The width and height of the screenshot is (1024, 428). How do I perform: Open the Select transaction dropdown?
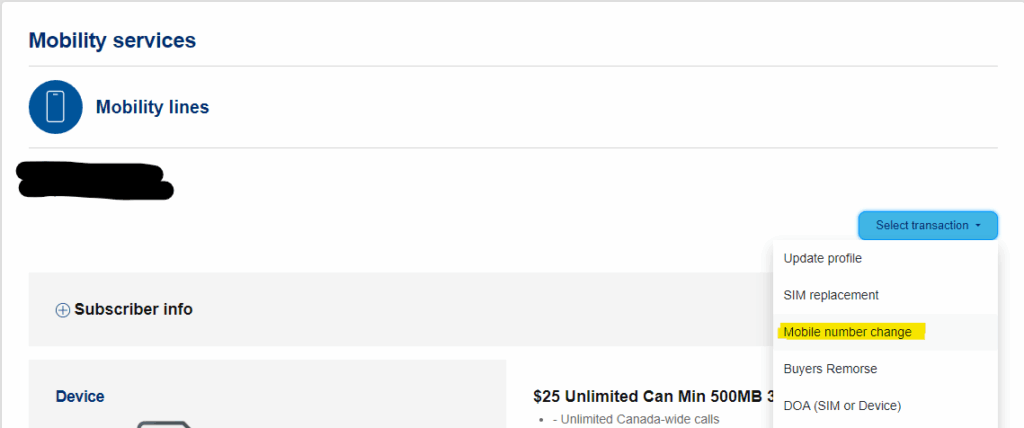pyautogui.click(x=927, y=226)
